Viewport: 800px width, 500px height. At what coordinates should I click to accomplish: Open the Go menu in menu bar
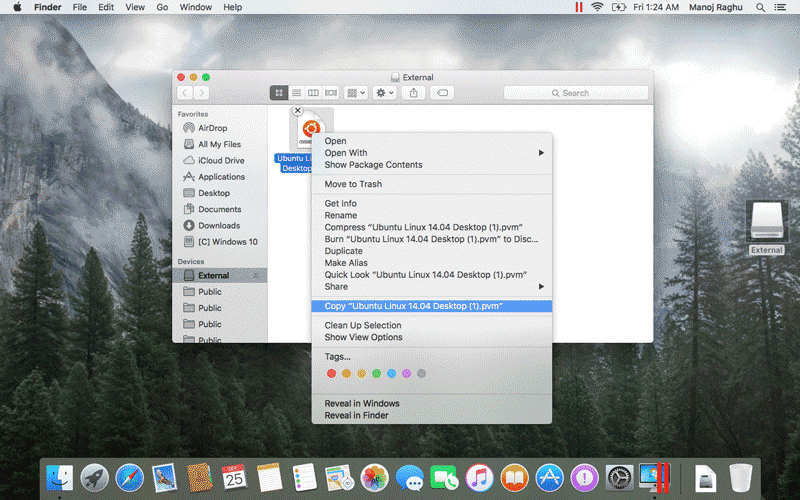162,7
